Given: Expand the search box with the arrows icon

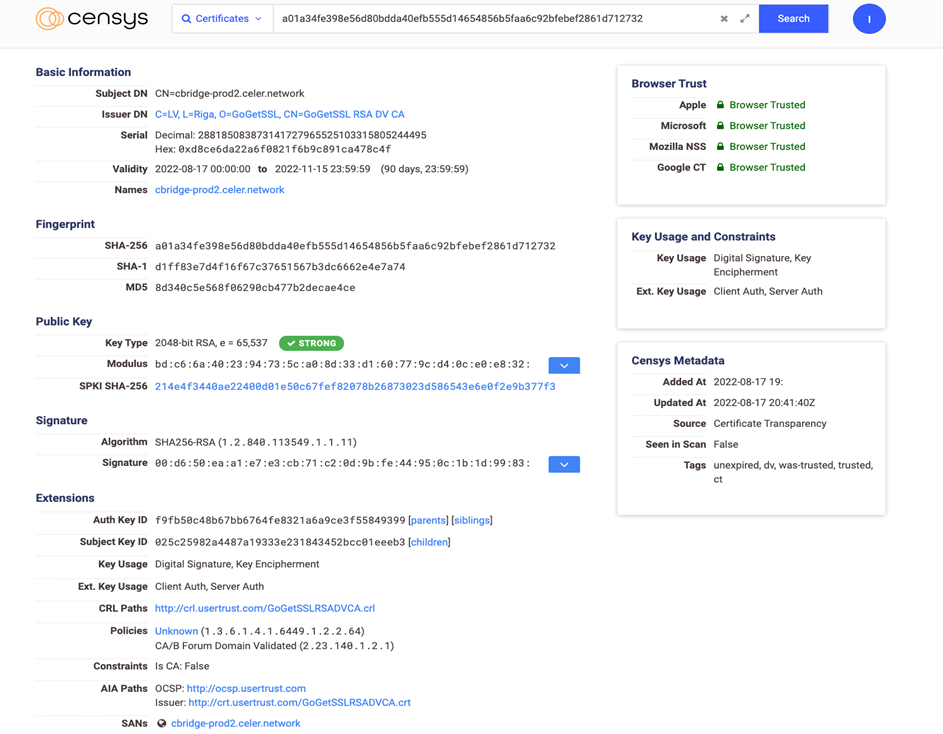Looking at the screenshot, I should [745, 19].
